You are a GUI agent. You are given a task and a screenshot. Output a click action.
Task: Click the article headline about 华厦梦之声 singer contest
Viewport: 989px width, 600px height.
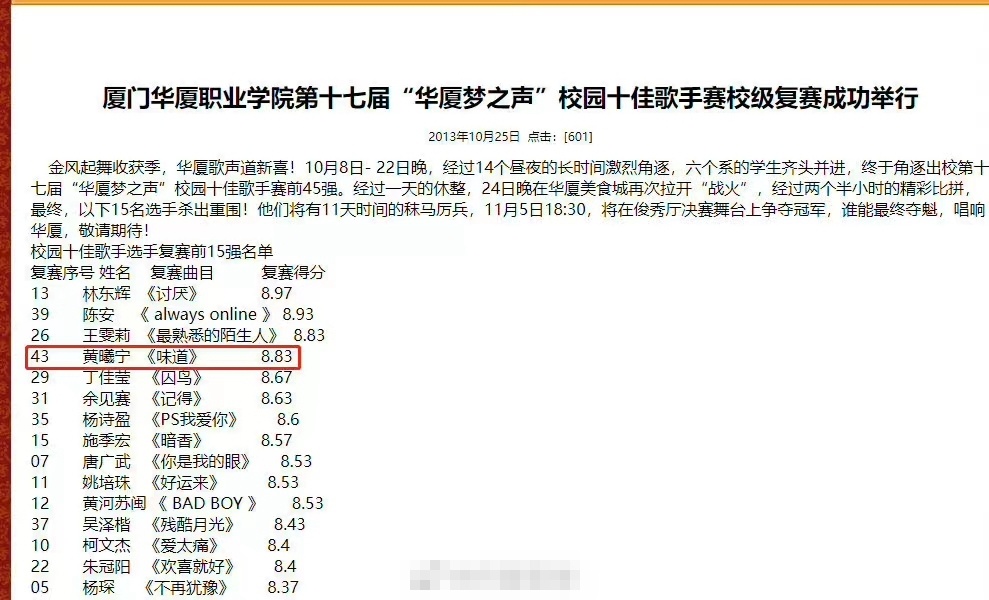click(510, 98)
